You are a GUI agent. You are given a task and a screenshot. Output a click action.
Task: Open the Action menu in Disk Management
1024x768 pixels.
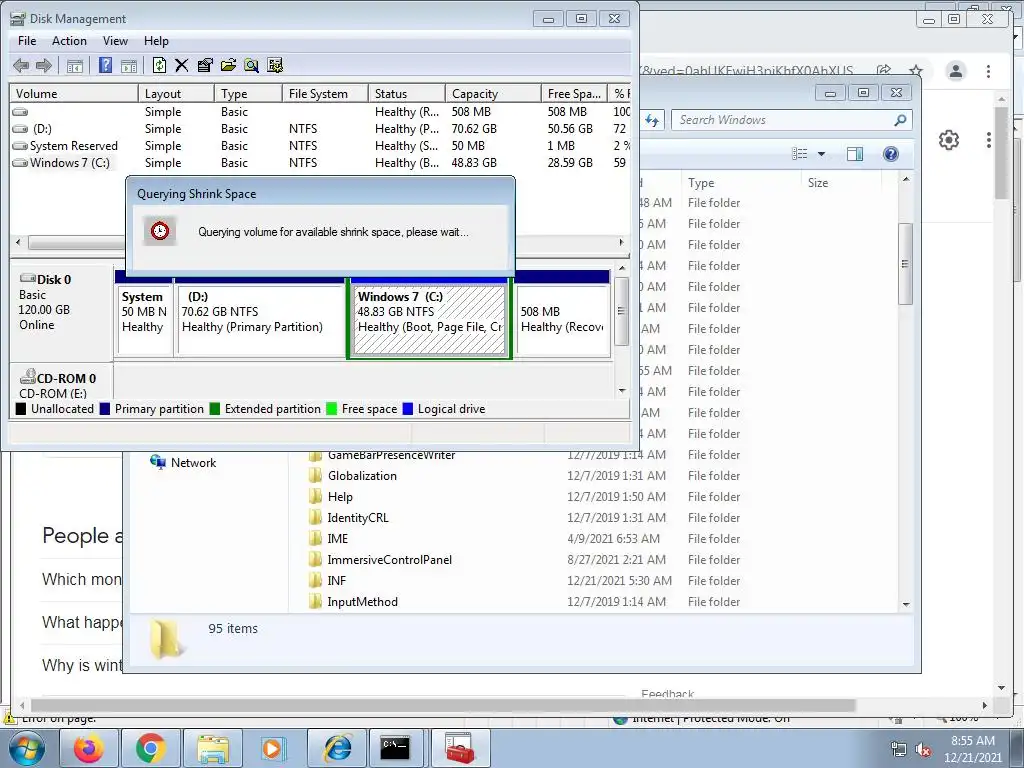pyautogui.click(x=69, y=40)
